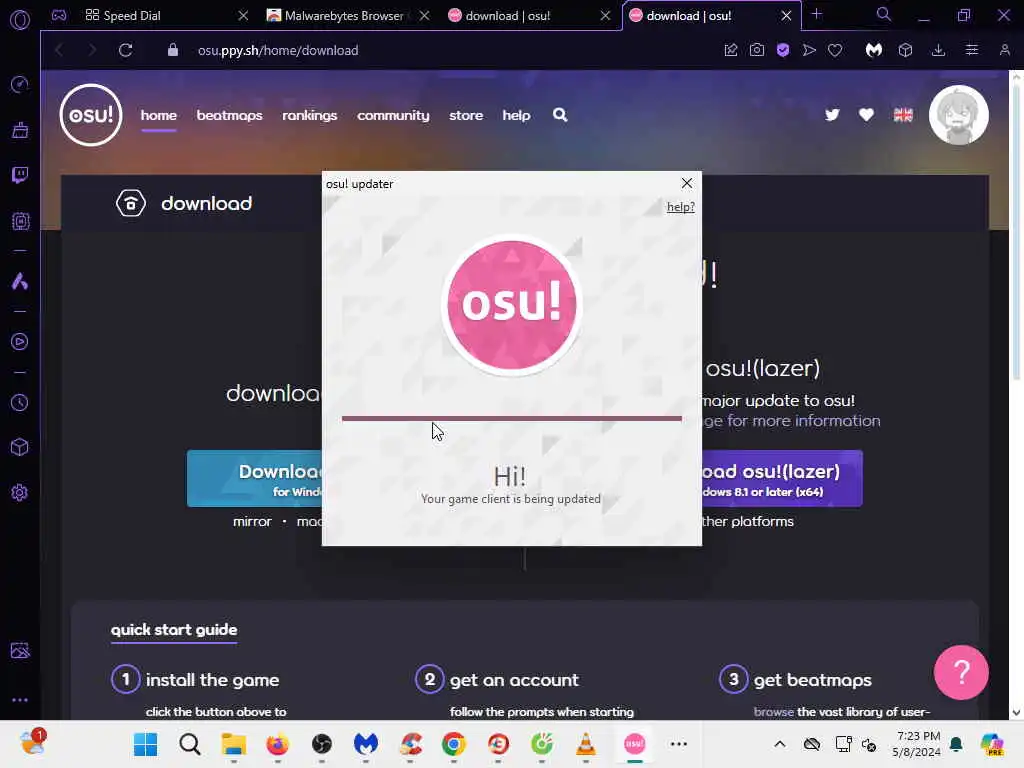Open GX Cleaner in sidebar
The image size is (1024, 768).
coord(20,130)
